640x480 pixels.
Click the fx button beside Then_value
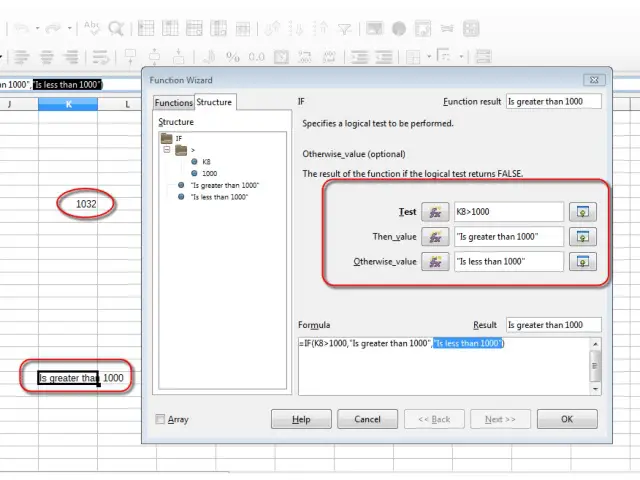tap(435, 237)
